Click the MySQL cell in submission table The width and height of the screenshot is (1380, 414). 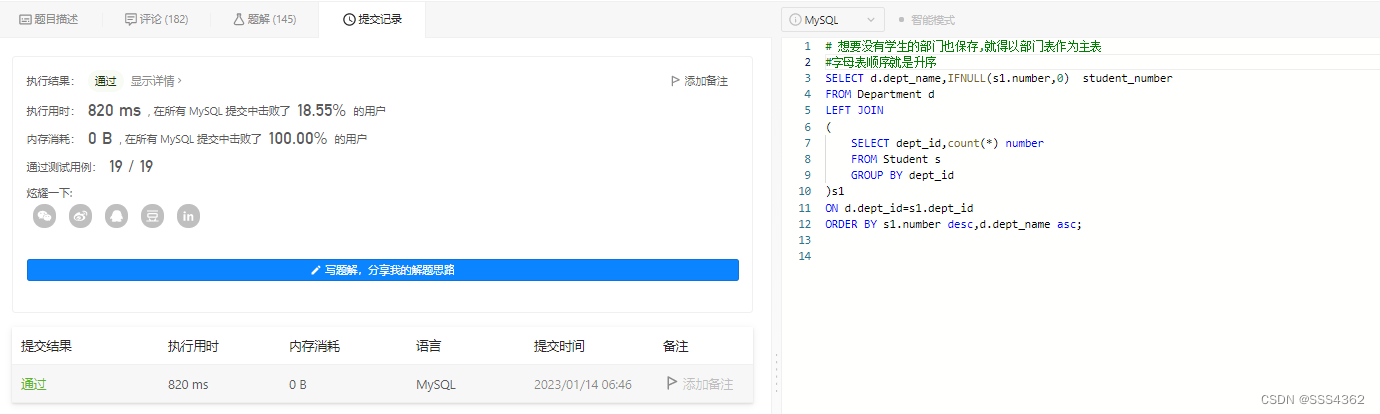tap(435, 384)
